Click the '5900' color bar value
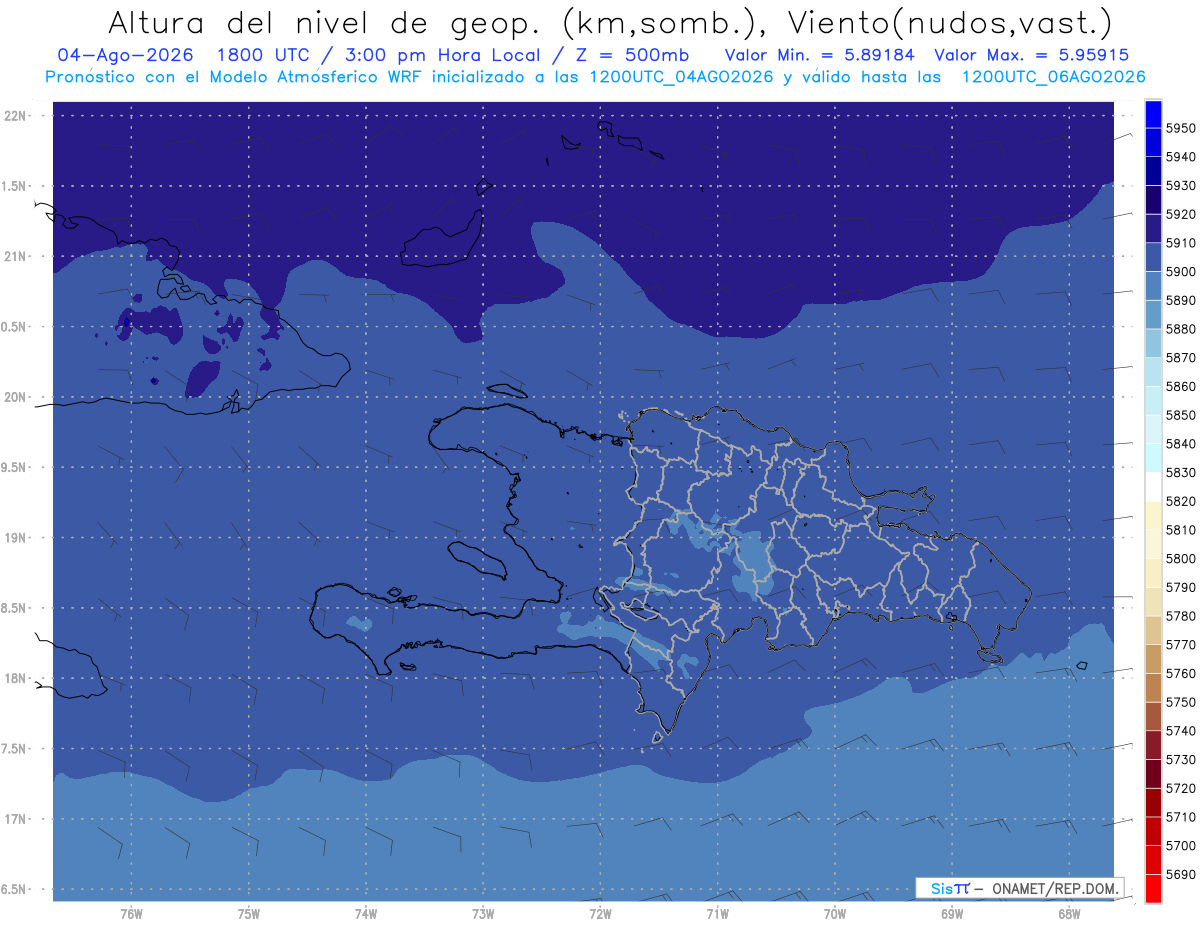This screenshot has width=1200, height=927. click(x=1181, y=271)
